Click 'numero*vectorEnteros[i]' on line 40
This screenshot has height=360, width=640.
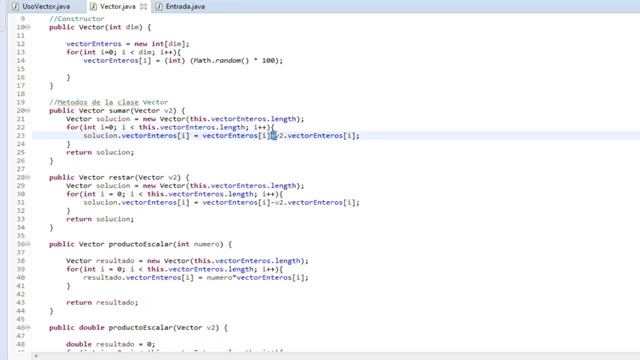click(x=256, y=278)
